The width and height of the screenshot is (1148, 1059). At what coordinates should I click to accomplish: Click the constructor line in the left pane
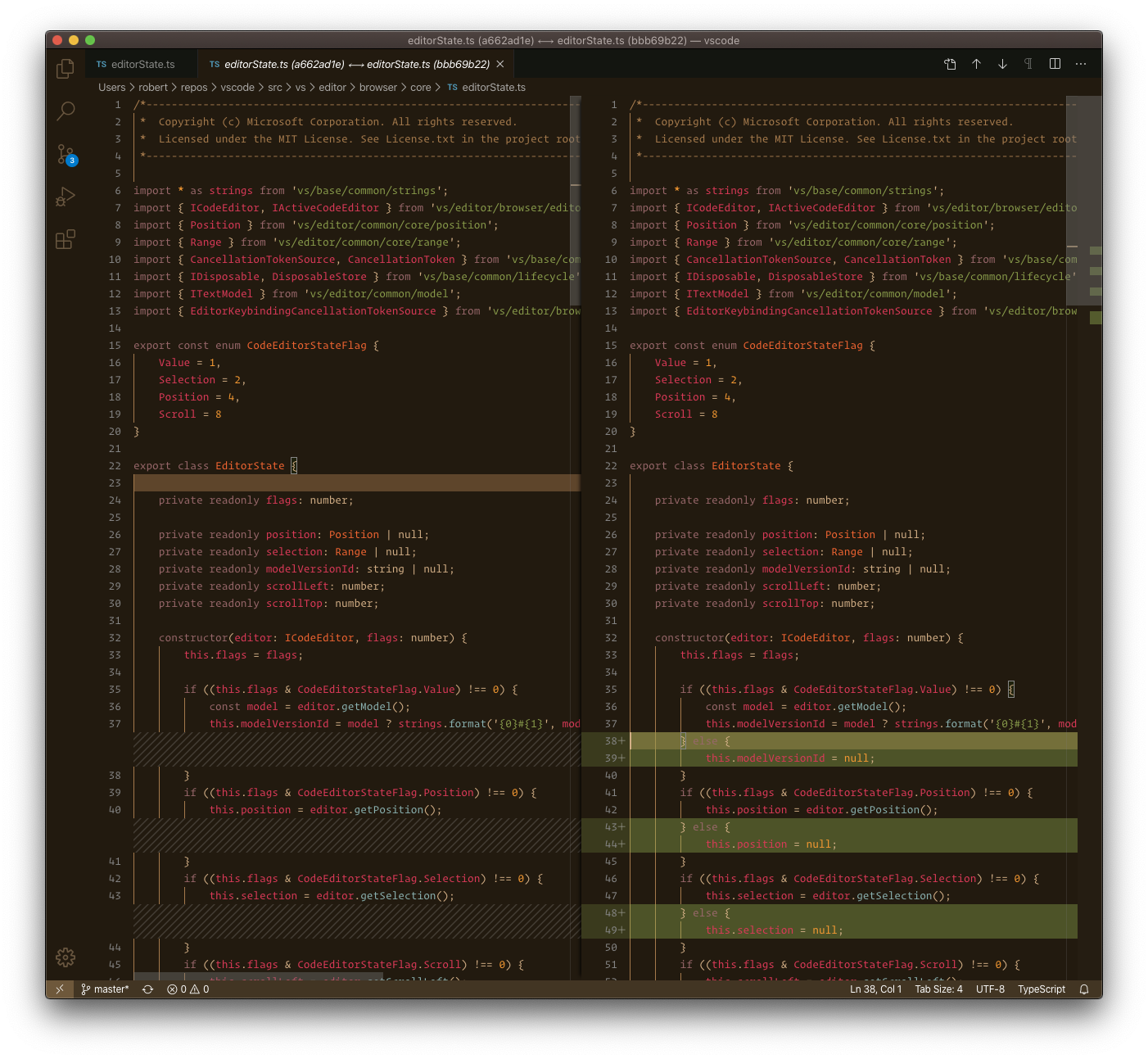313,638
